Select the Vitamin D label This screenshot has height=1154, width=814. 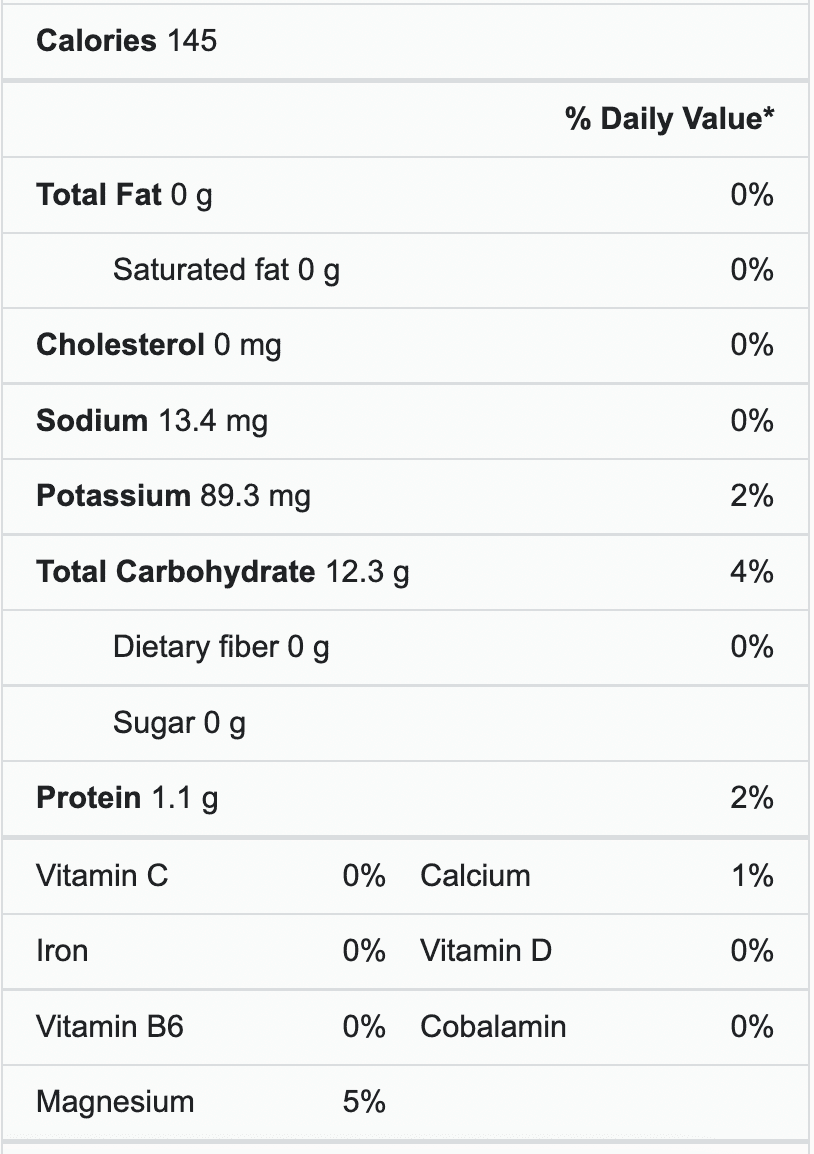pos(485,951)
